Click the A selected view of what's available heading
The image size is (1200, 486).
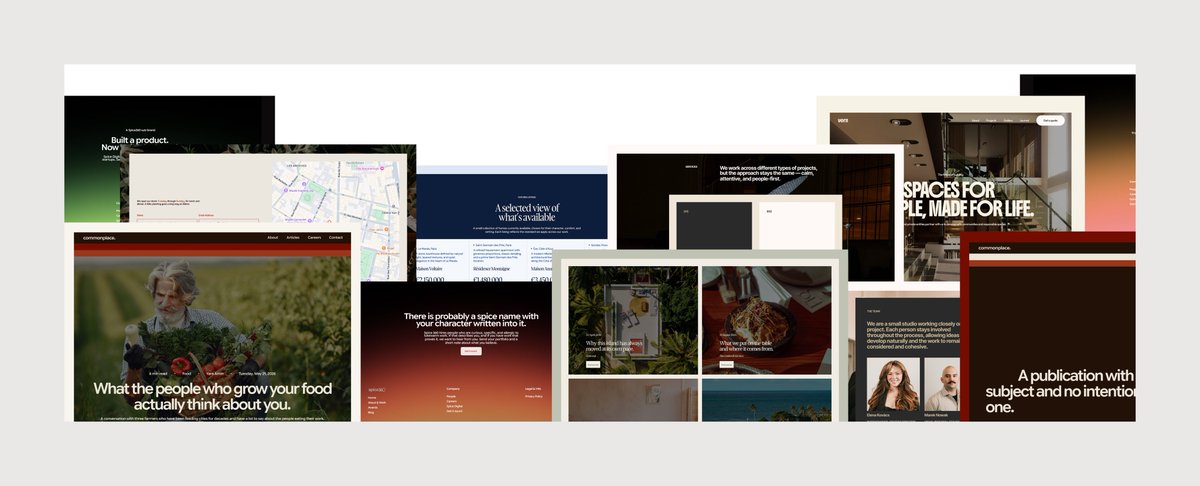pos(527,213)
